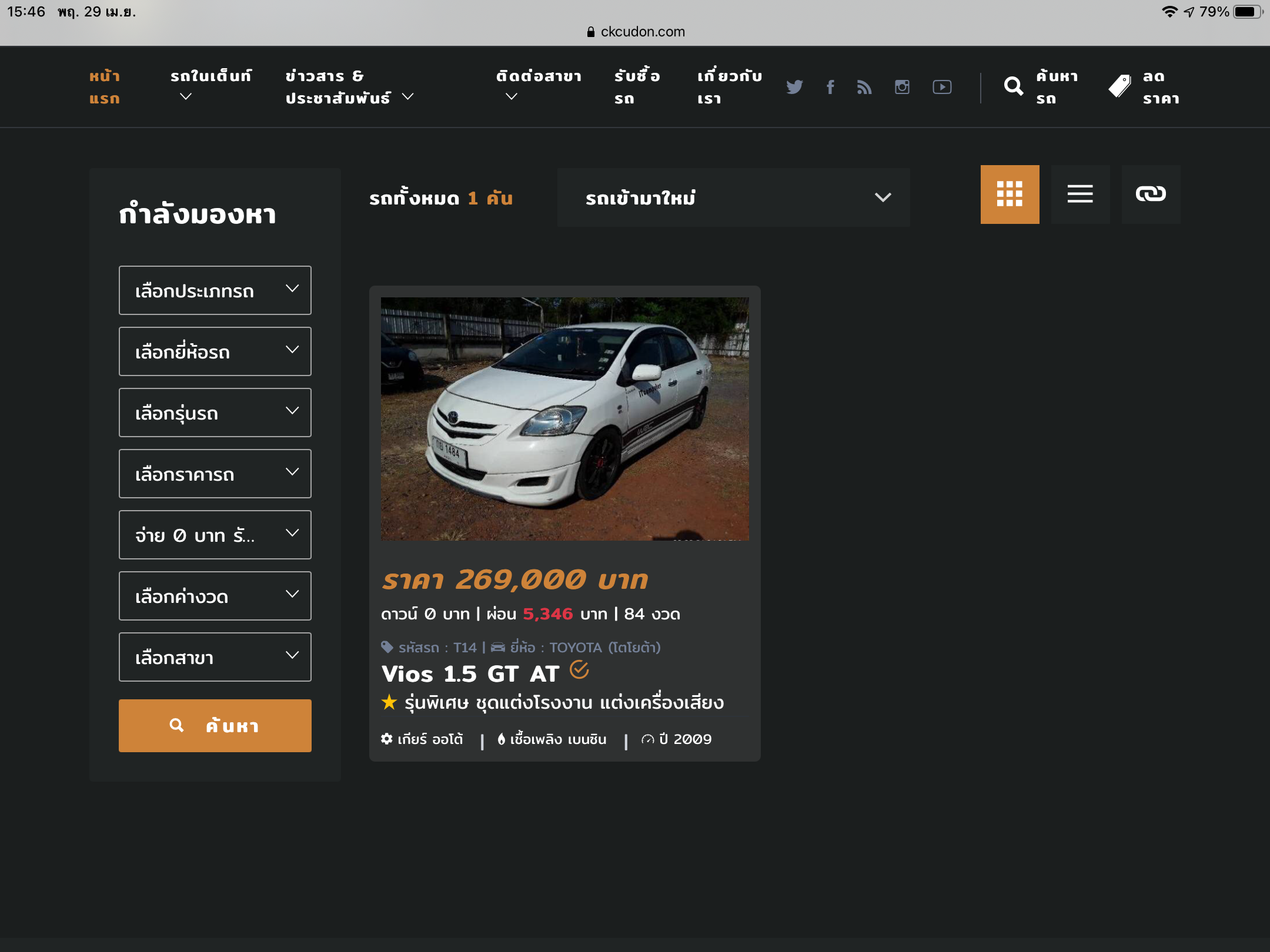The width and height of the screenshot is (1270, 952).
Task: Open the YouTube icon in header
Action: pyautogui.click(x=942, y=87)
